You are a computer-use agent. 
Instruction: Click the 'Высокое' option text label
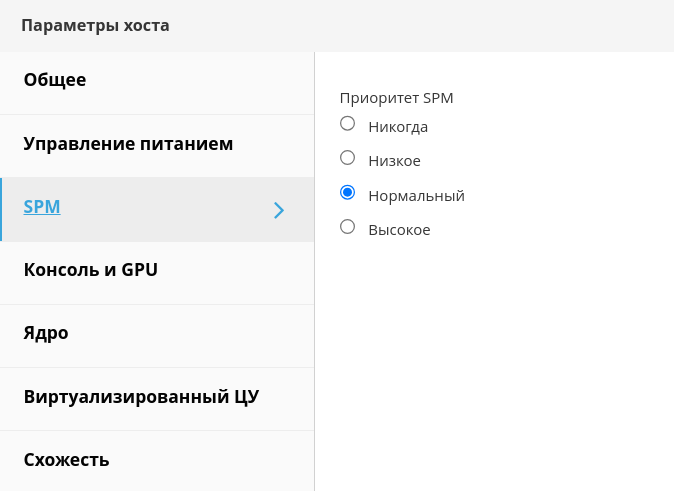click(x=399, y=230)
